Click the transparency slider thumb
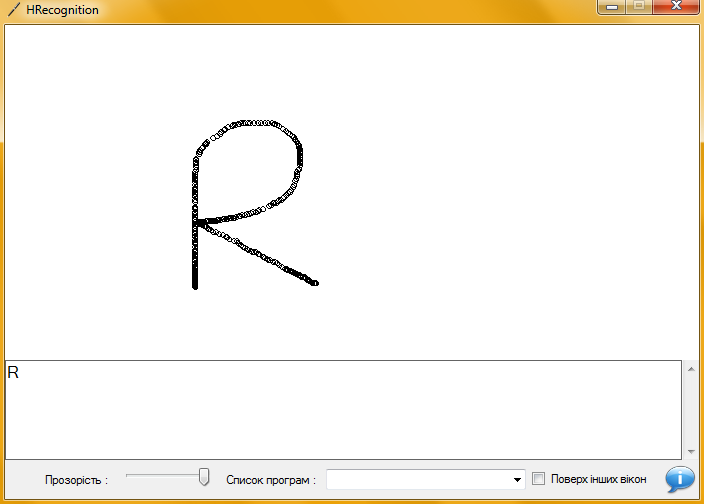This screenshot has height=504, width=704. click(204, 477)
